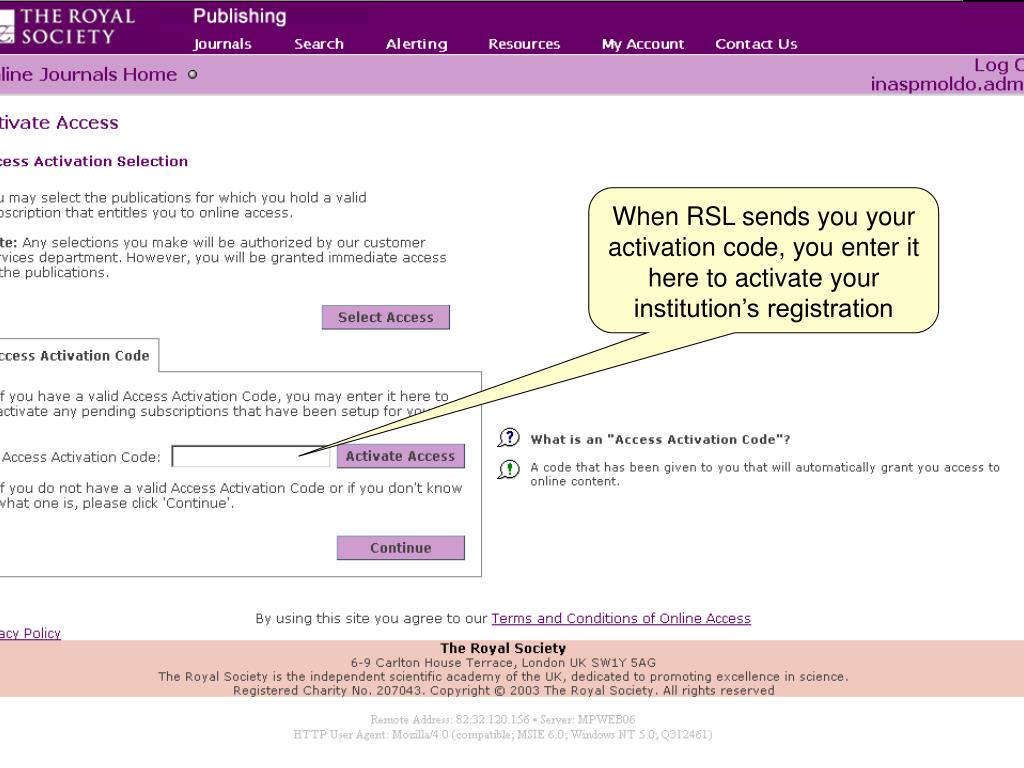This screenshot has width=1024, height=768.
Task: Click the independent scientific academy description line
Action: pyautogui.click(x=503, y=677)
